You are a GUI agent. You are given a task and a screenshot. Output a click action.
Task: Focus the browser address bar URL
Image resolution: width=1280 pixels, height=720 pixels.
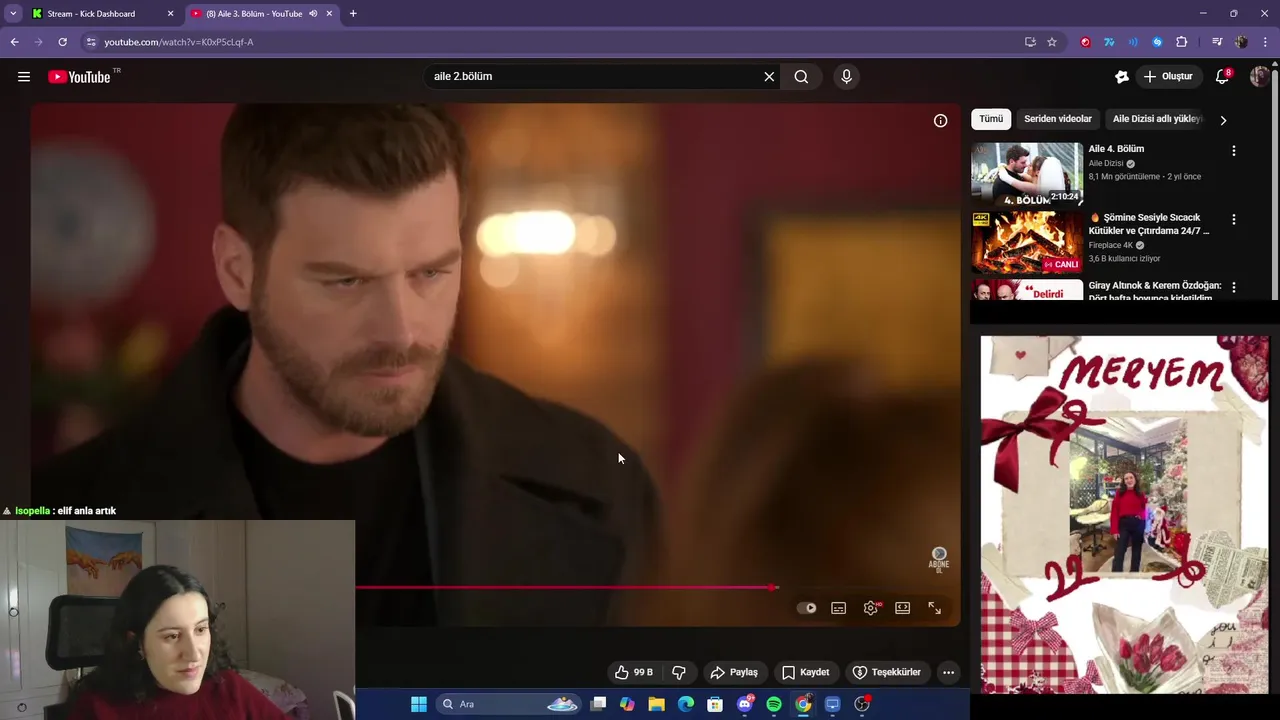[x=179, y=42]
